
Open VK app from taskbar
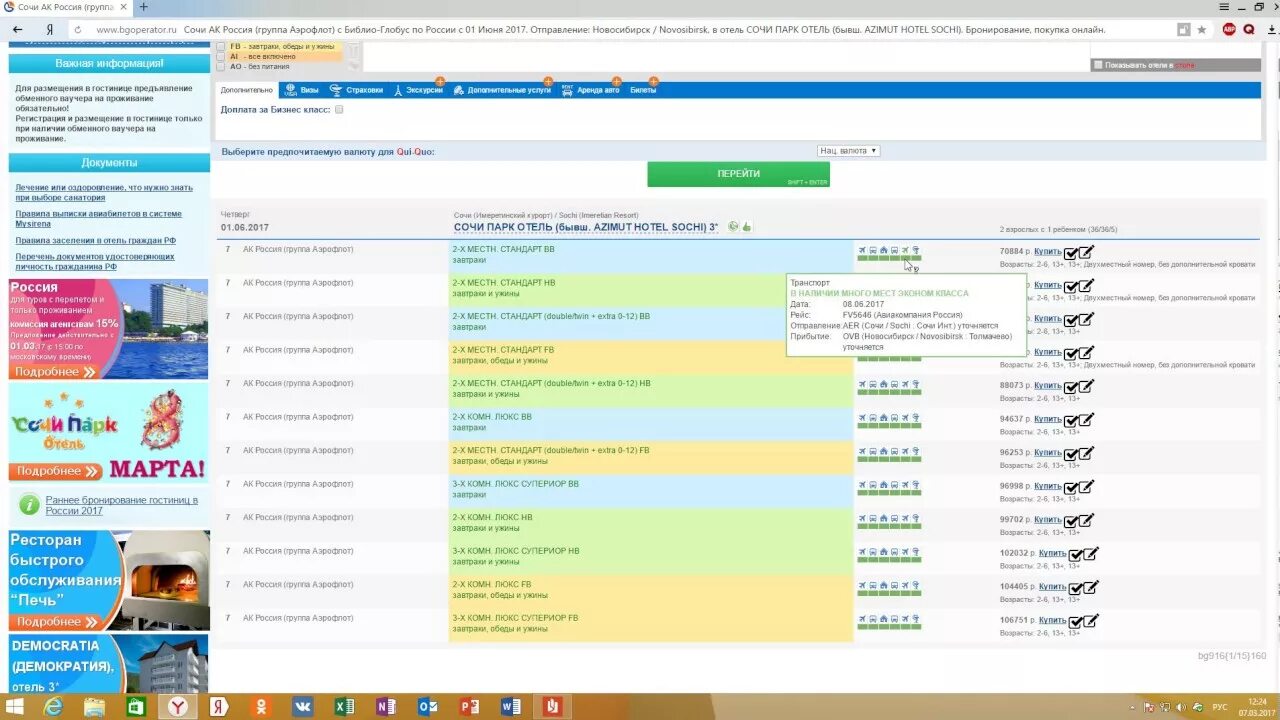pos(302,706)
